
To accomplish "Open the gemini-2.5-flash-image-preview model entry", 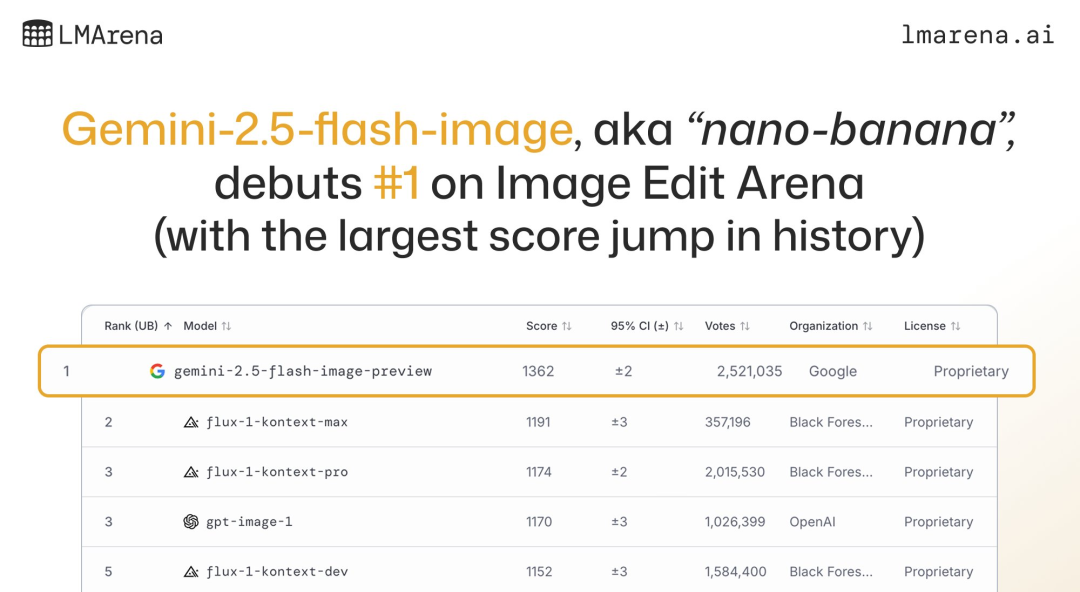I will click(302, 371).
